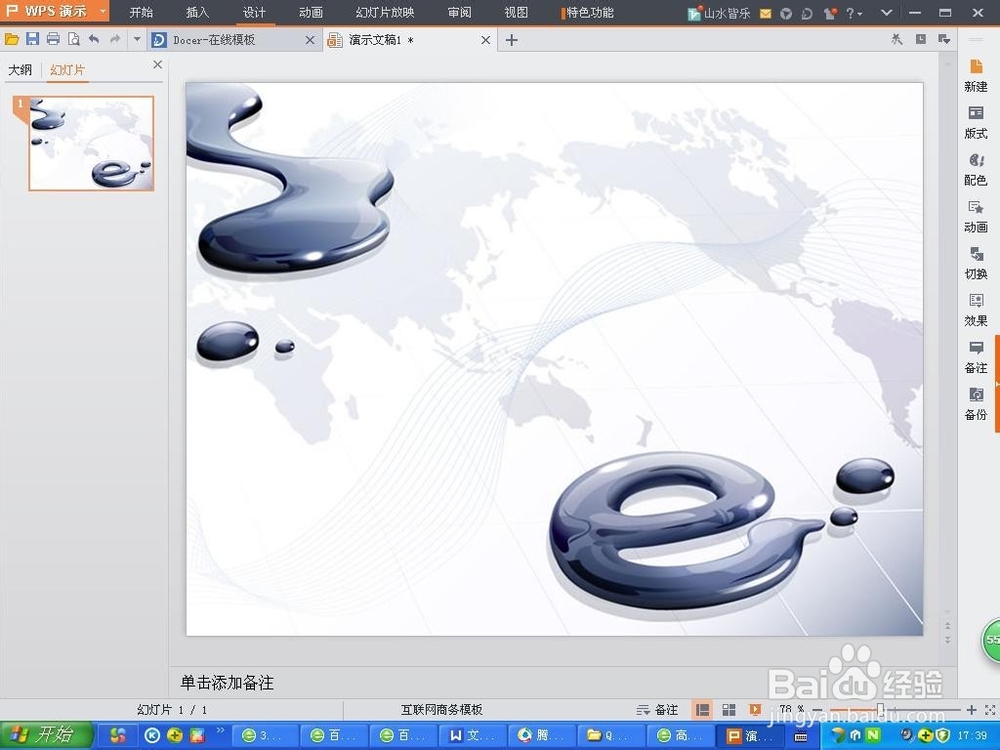The width and height of the screenshot is (1000, 750).
Task: Open the WPS 演示 application menu dropdown
Action: (103, 11)
